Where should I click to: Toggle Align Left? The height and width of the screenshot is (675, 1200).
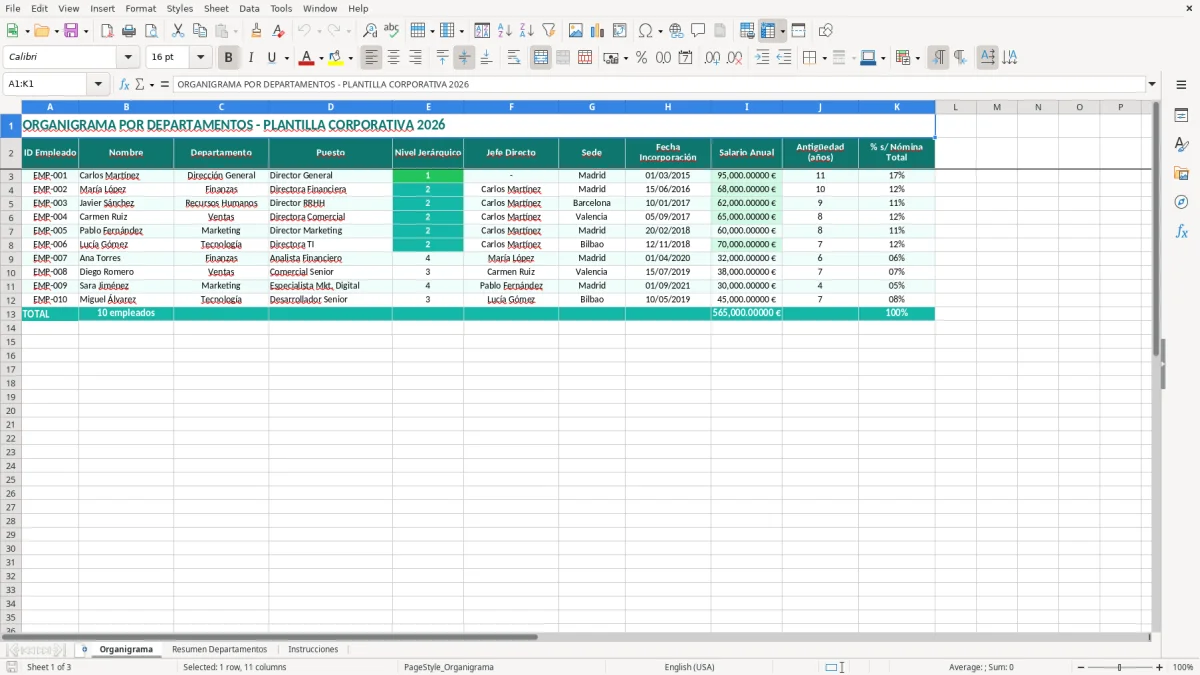pos(371,58)
